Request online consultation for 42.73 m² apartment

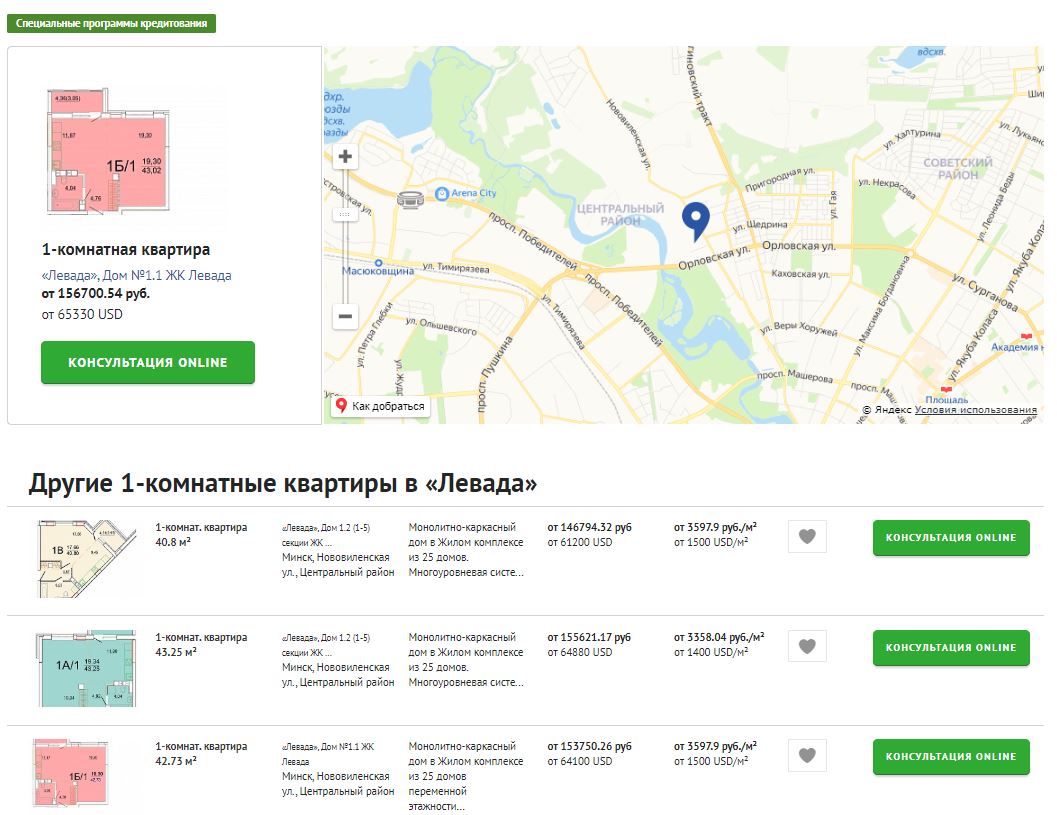950,756
